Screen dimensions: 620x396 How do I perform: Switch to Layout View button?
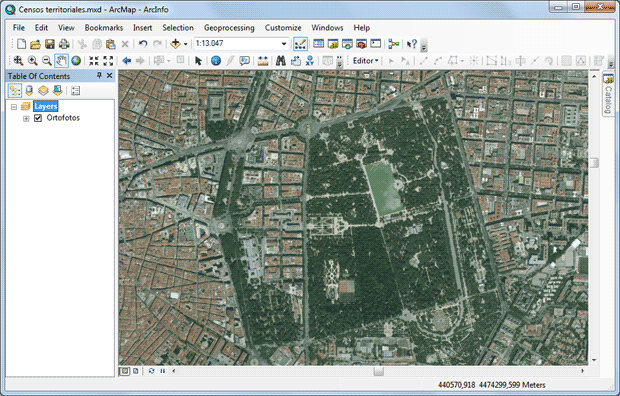136,371
